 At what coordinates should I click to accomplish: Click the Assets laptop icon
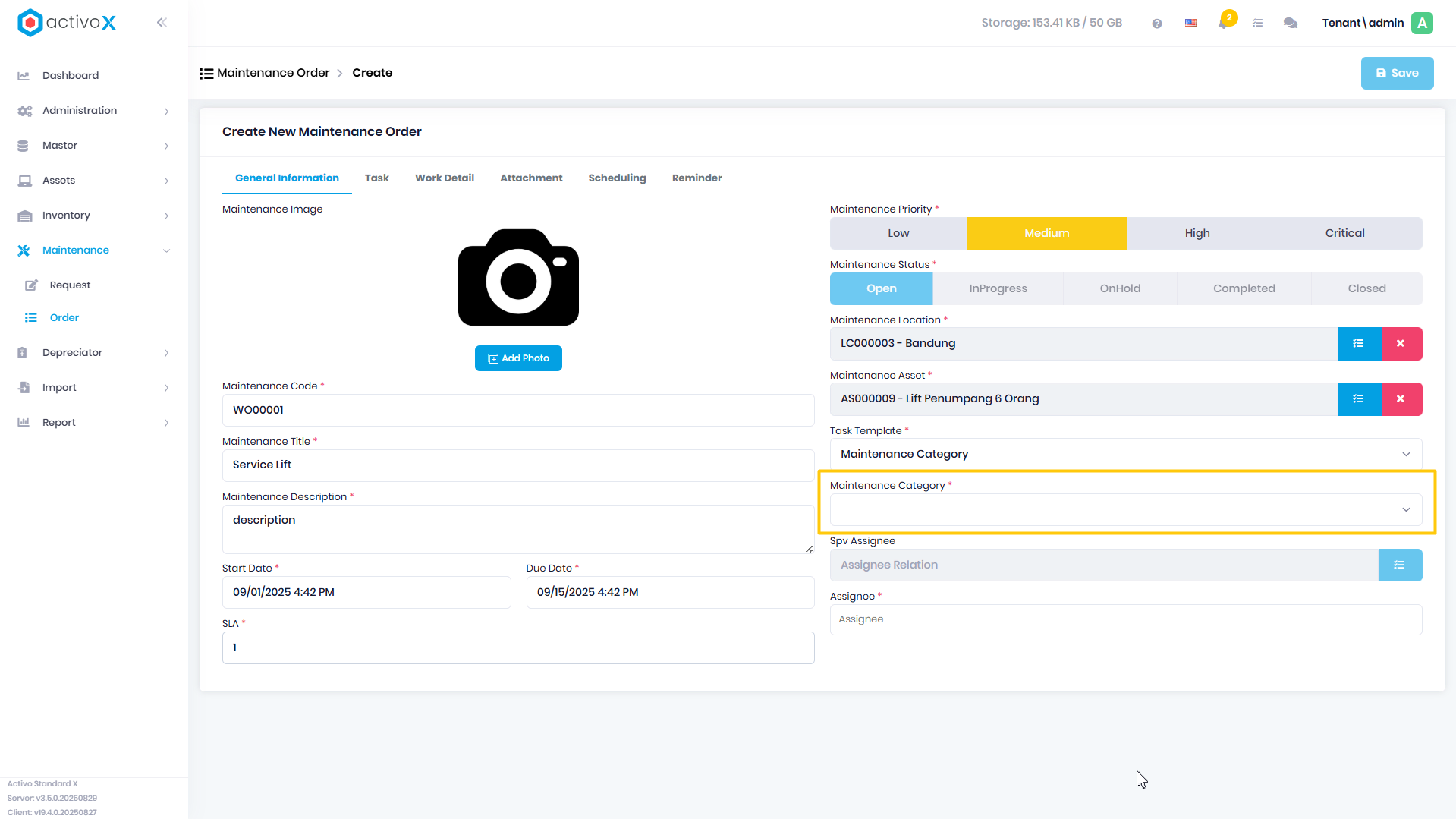[x=24, y=181]
